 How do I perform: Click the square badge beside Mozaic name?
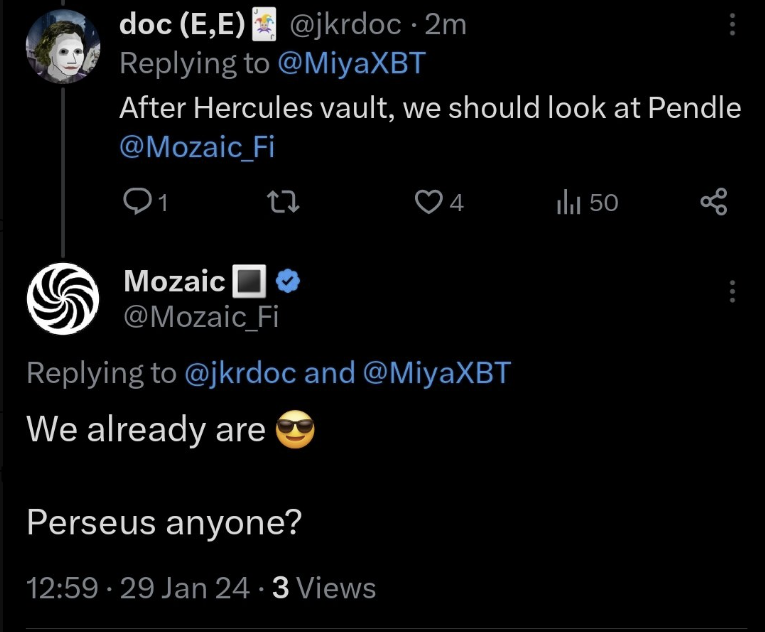pos(247,283)
